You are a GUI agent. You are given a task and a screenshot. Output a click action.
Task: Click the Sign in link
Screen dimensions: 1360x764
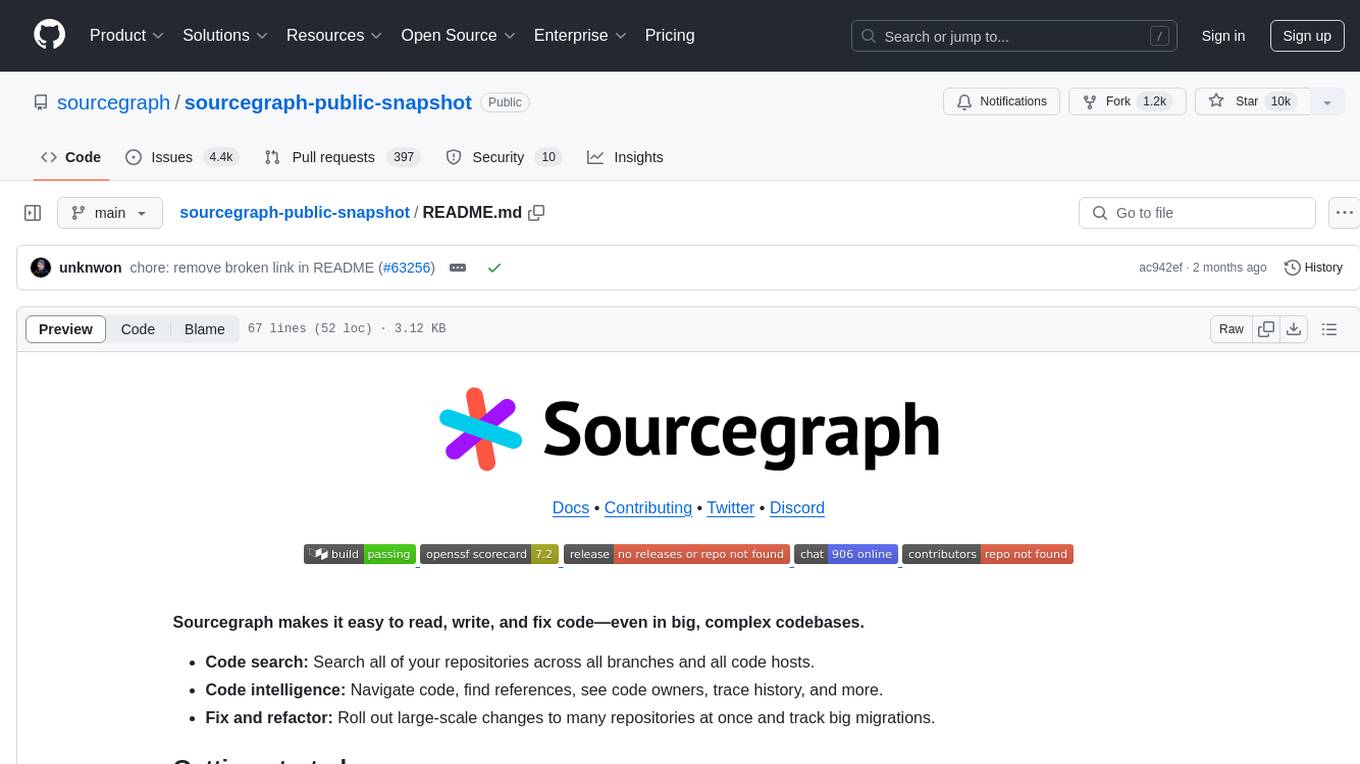coord(1223,36)
